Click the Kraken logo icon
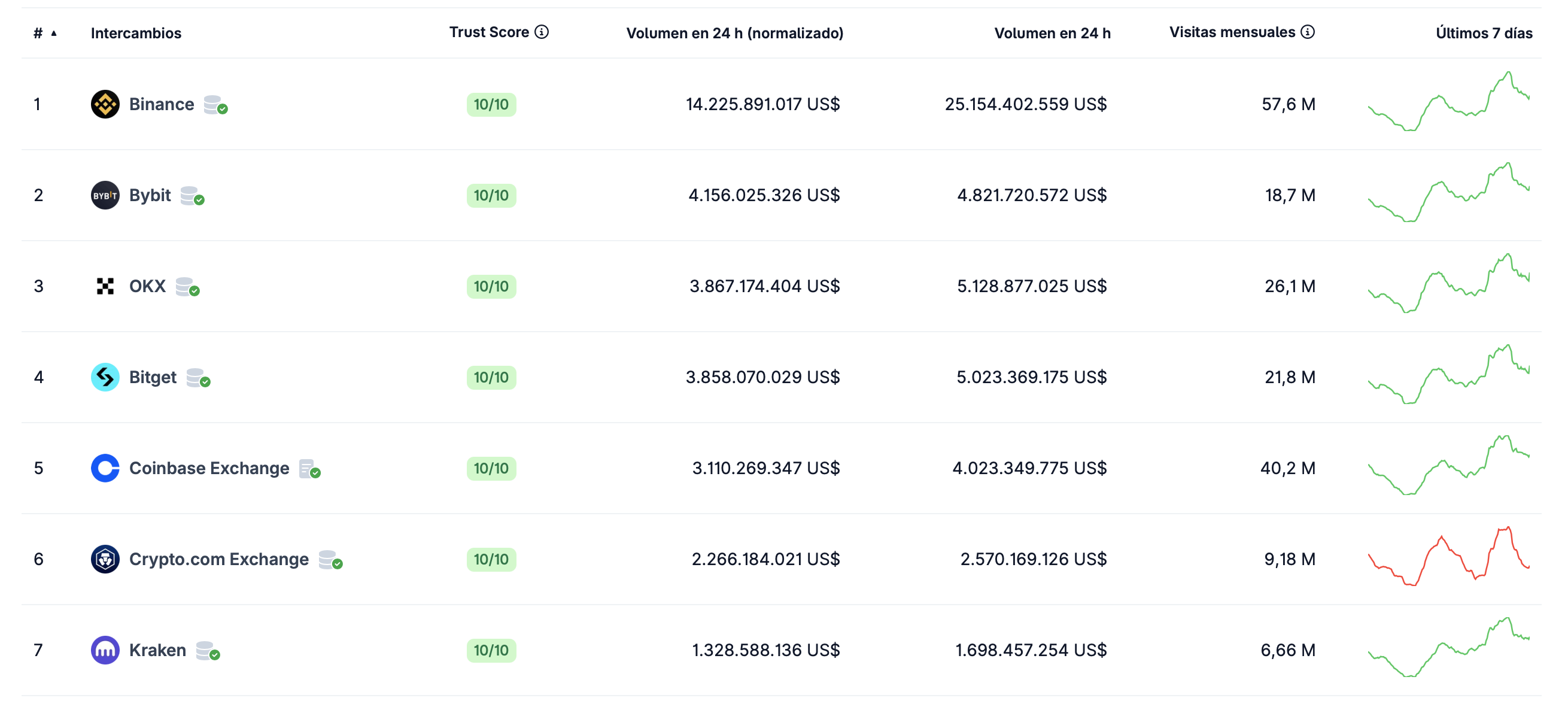Viewport: 1568px width, 704px height. point(105,650)
